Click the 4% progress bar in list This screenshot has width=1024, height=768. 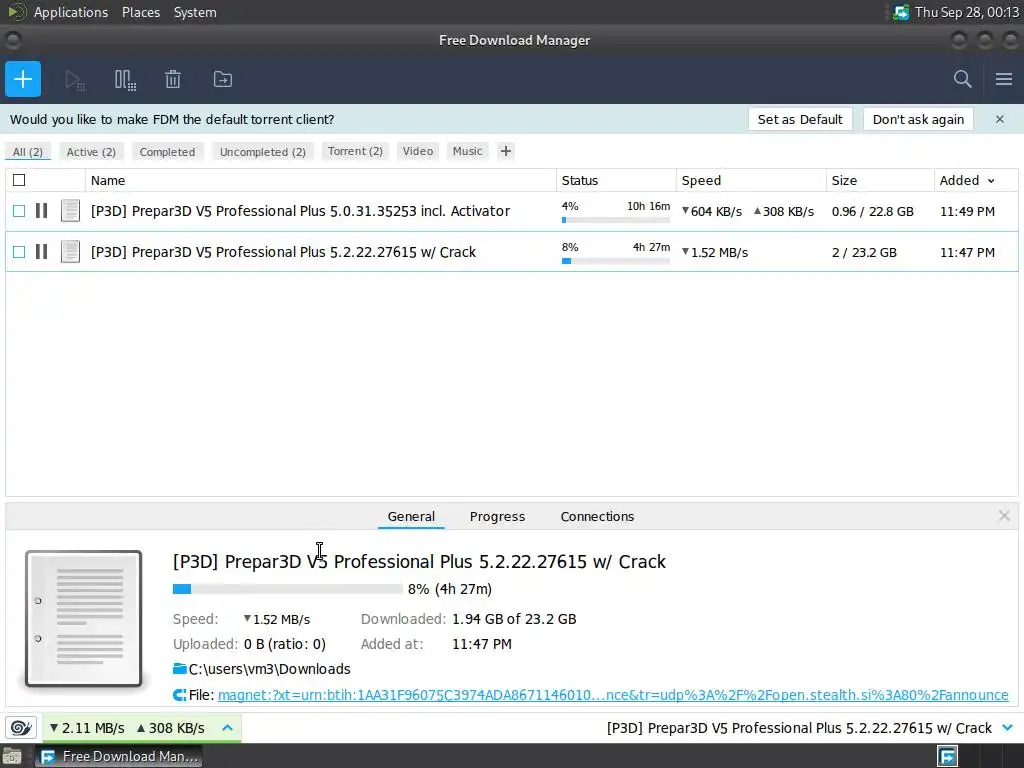point(616,220)
